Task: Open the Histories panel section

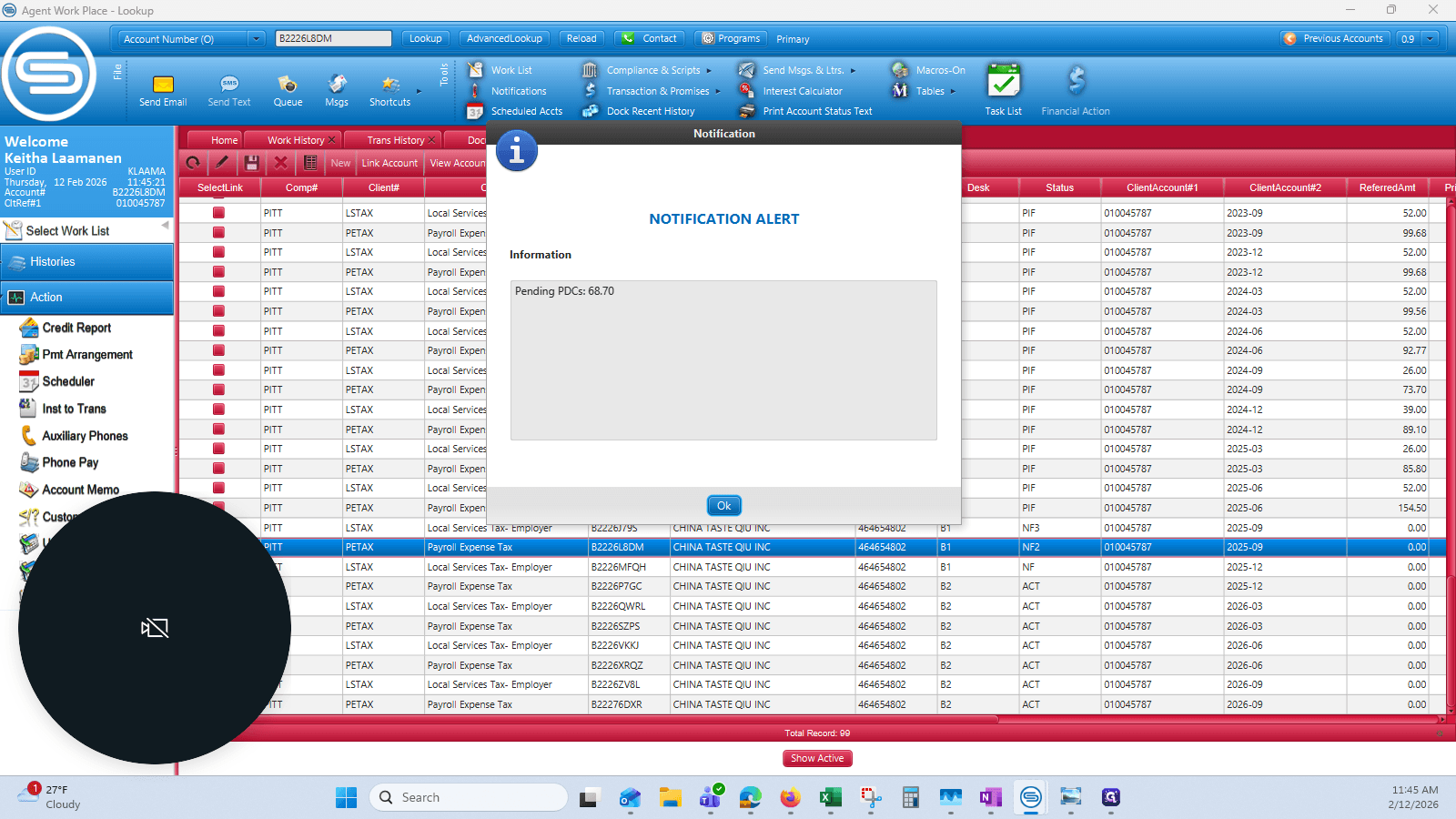Action: point(86,262)
